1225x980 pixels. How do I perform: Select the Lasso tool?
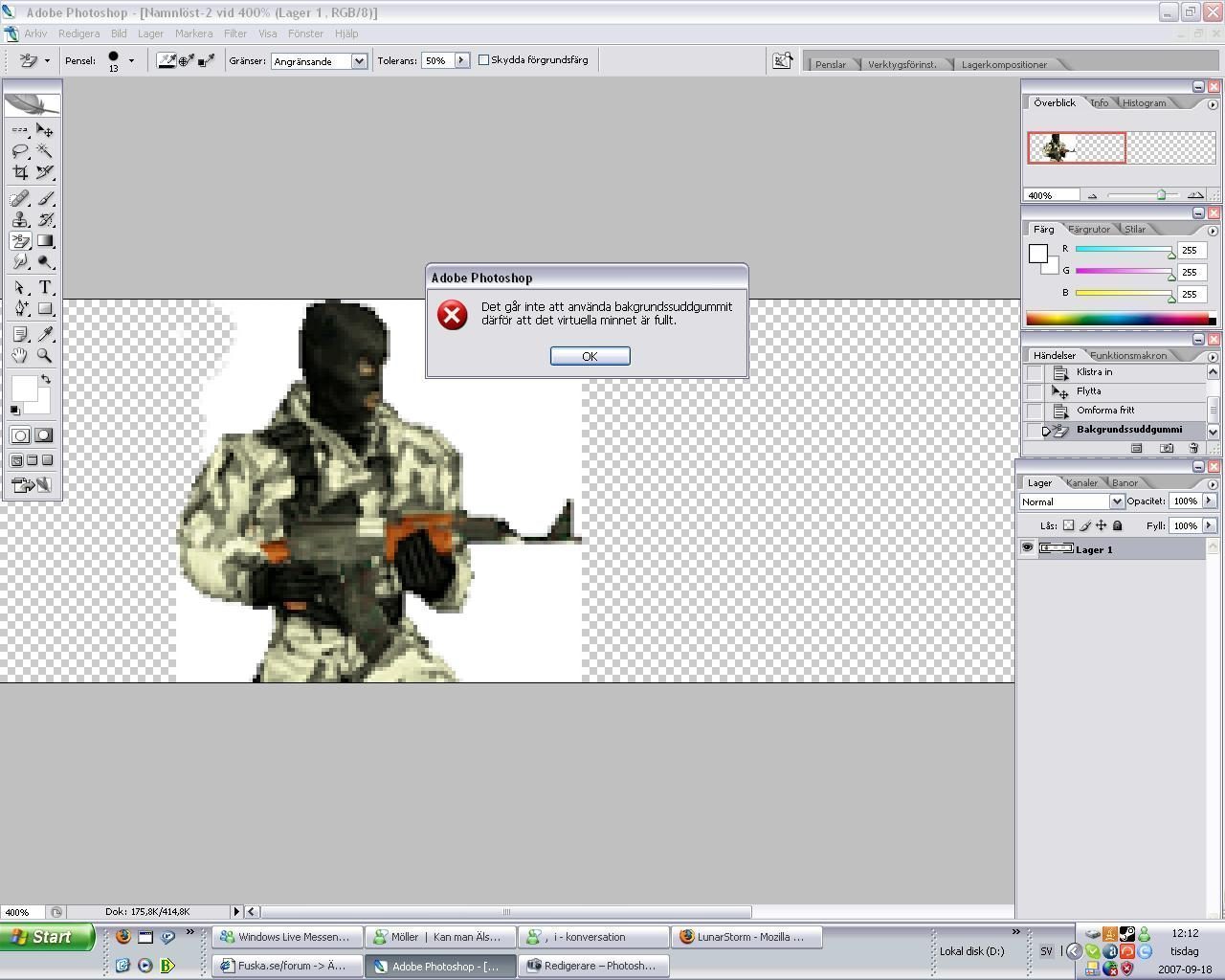20,151
